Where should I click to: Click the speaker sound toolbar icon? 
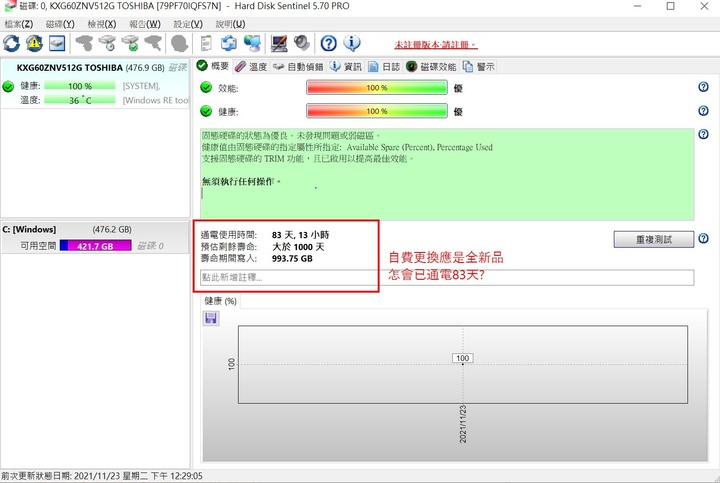point(302,43)
